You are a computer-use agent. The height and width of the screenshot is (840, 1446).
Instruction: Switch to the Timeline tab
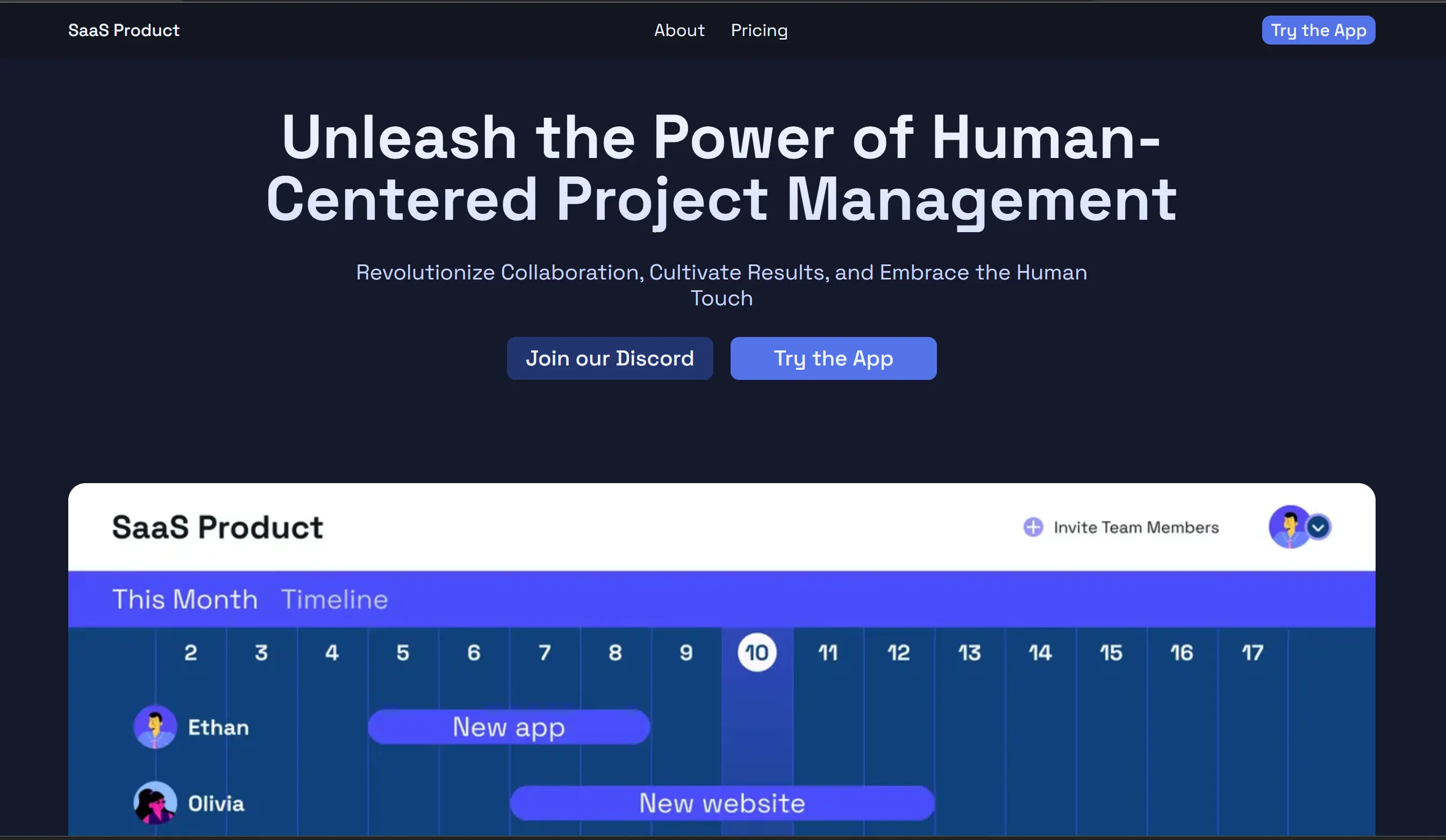coord(334,599)
